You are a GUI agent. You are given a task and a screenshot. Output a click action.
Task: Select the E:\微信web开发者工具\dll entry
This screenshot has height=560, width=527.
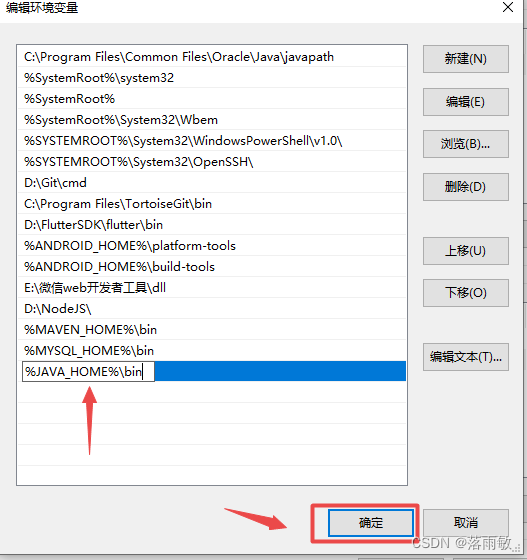tap(212, 288)
